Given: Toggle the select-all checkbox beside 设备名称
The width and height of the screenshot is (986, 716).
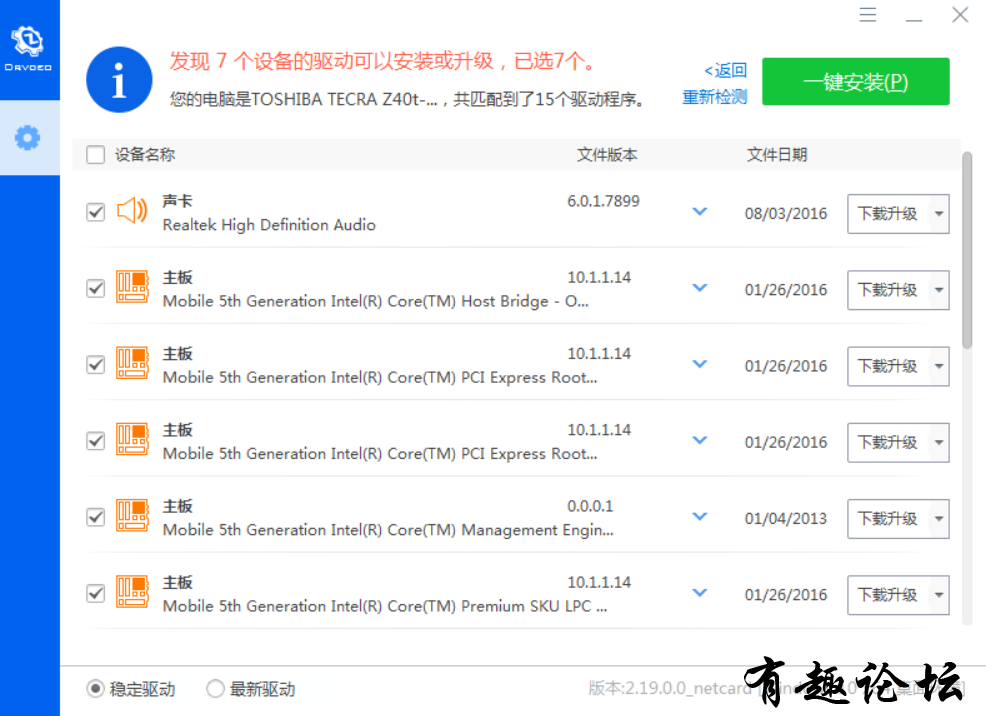Looking at the screenshot, I should click(x=96, y=155).
